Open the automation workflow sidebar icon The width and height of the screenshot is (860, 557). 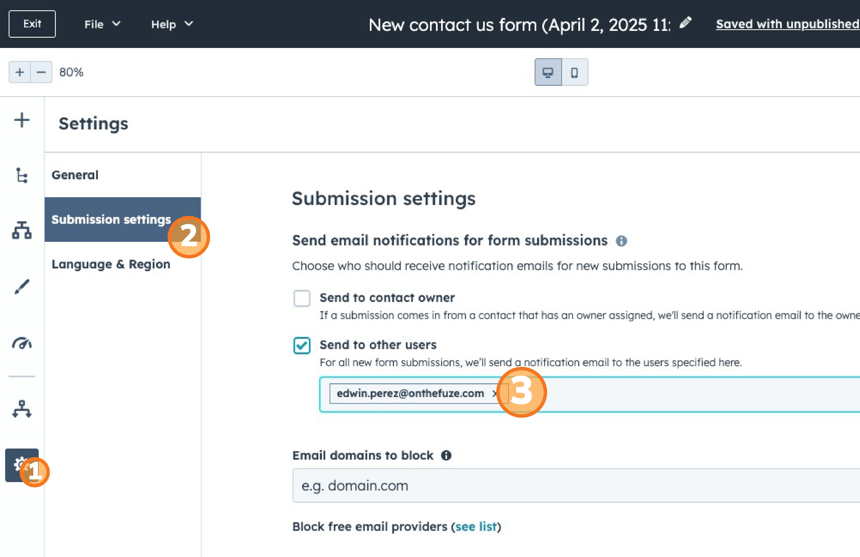(22, 409)
